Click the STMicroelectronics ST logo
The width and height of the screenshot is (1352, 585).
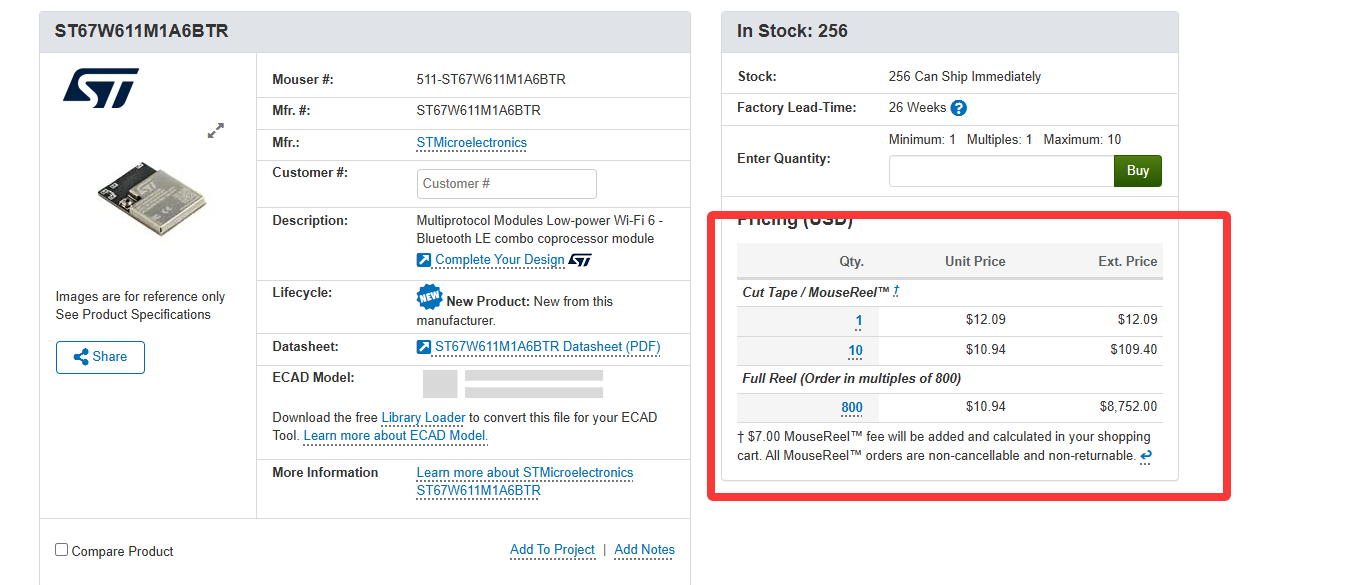[101, 88]
